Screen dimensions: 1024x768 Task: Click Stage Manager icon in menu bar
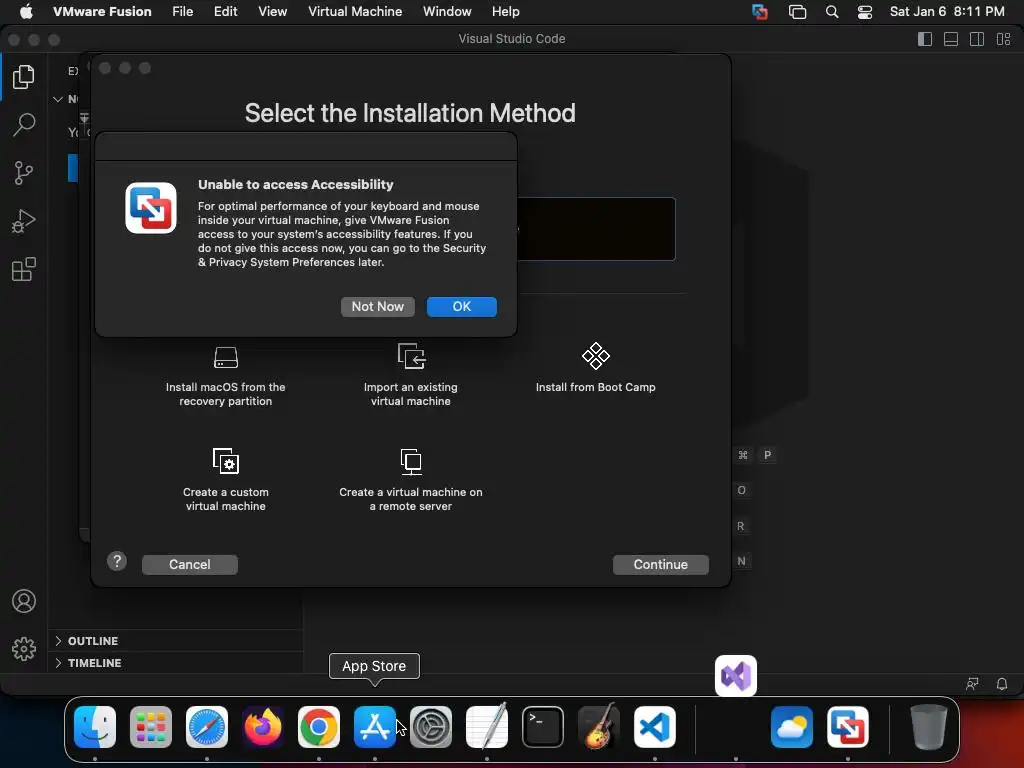pos(797,12)
